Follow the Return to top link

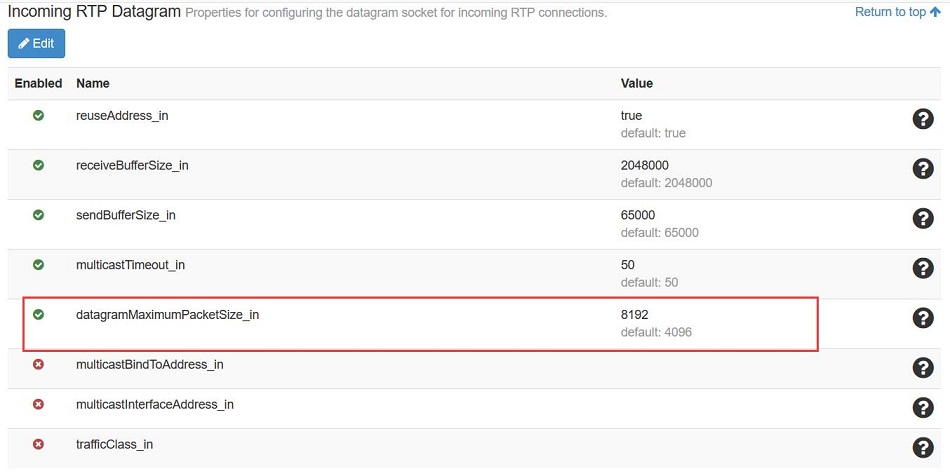897,12
